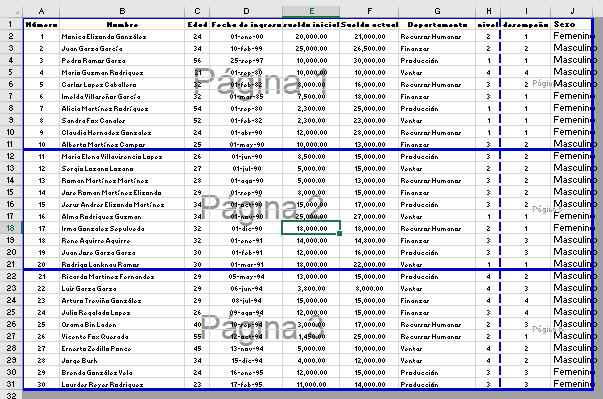Screen dimensions: 603x399
Task: Click row 31 header
Action: 11,384
